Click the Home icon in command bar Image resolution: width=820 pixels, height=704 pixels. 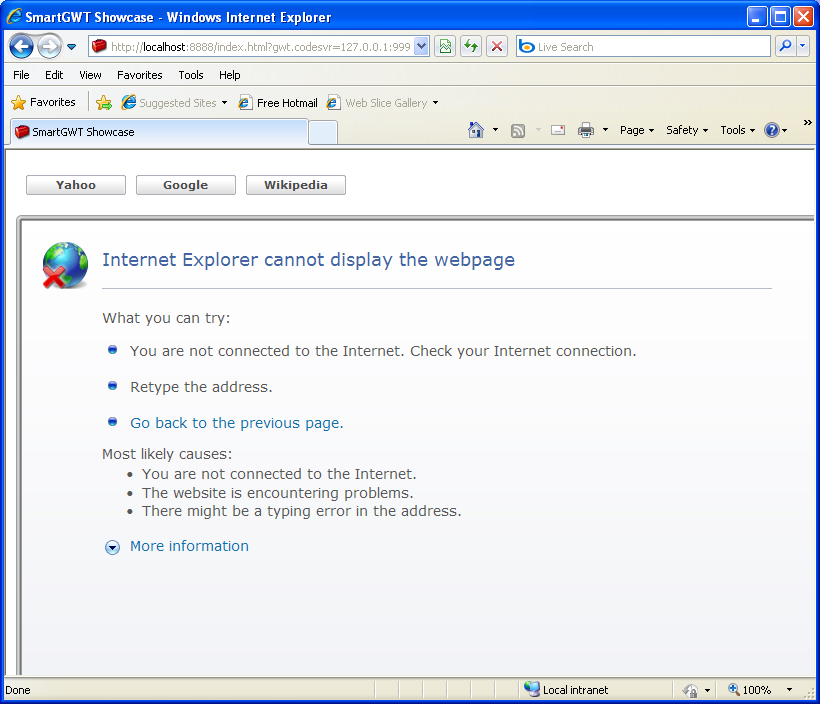[476, 130]
